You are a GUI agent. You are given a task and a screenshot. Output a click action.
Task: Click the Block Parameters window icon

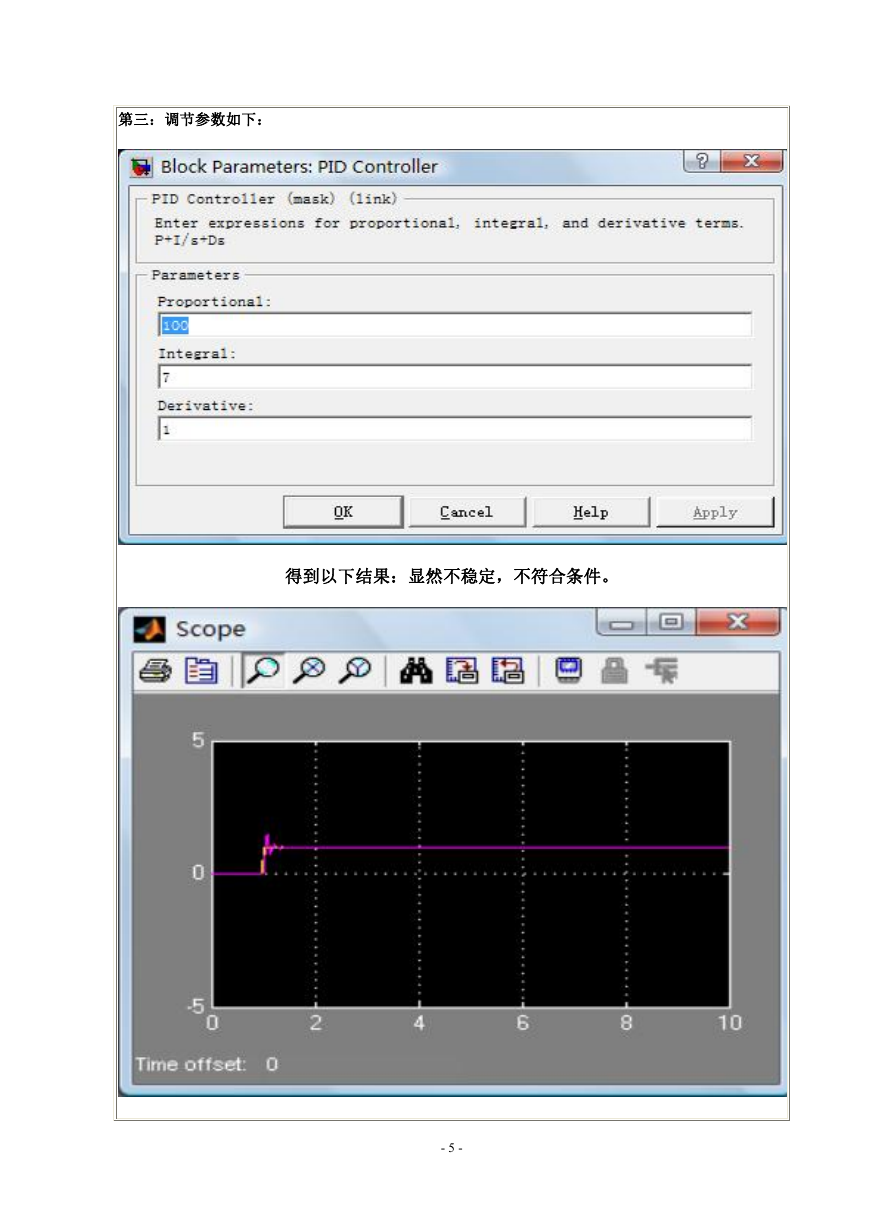coord(142,167)
